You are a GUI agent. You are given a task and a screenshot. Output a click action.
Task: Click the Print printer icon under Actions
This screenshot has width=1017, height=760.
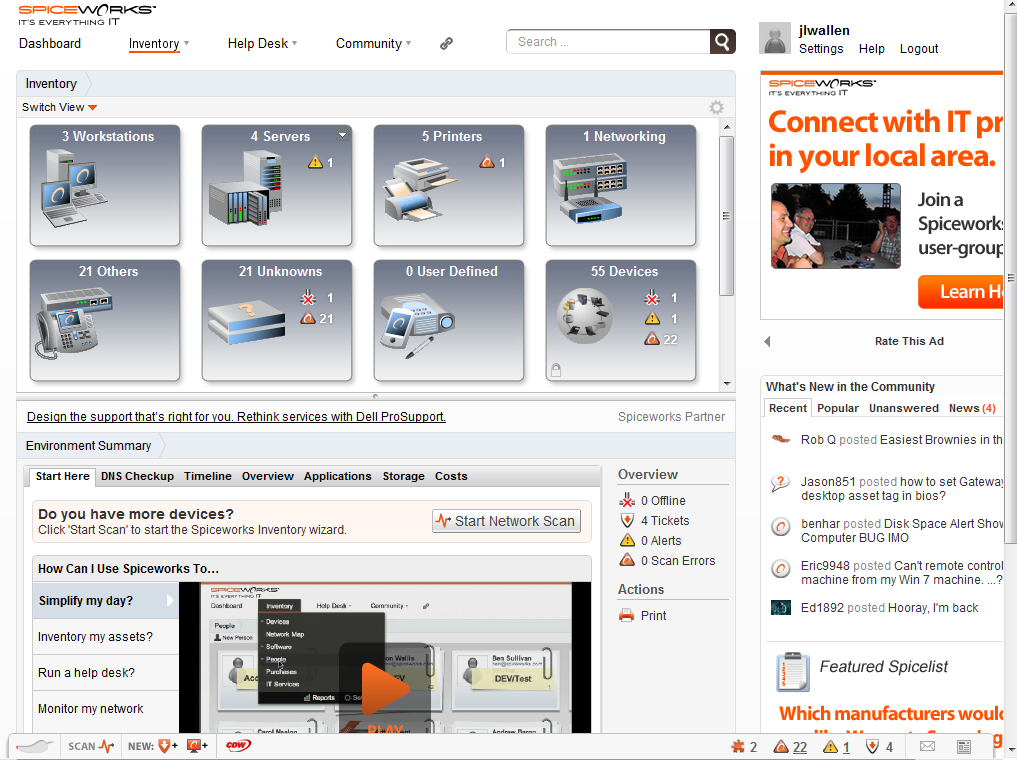coord(627,615)
